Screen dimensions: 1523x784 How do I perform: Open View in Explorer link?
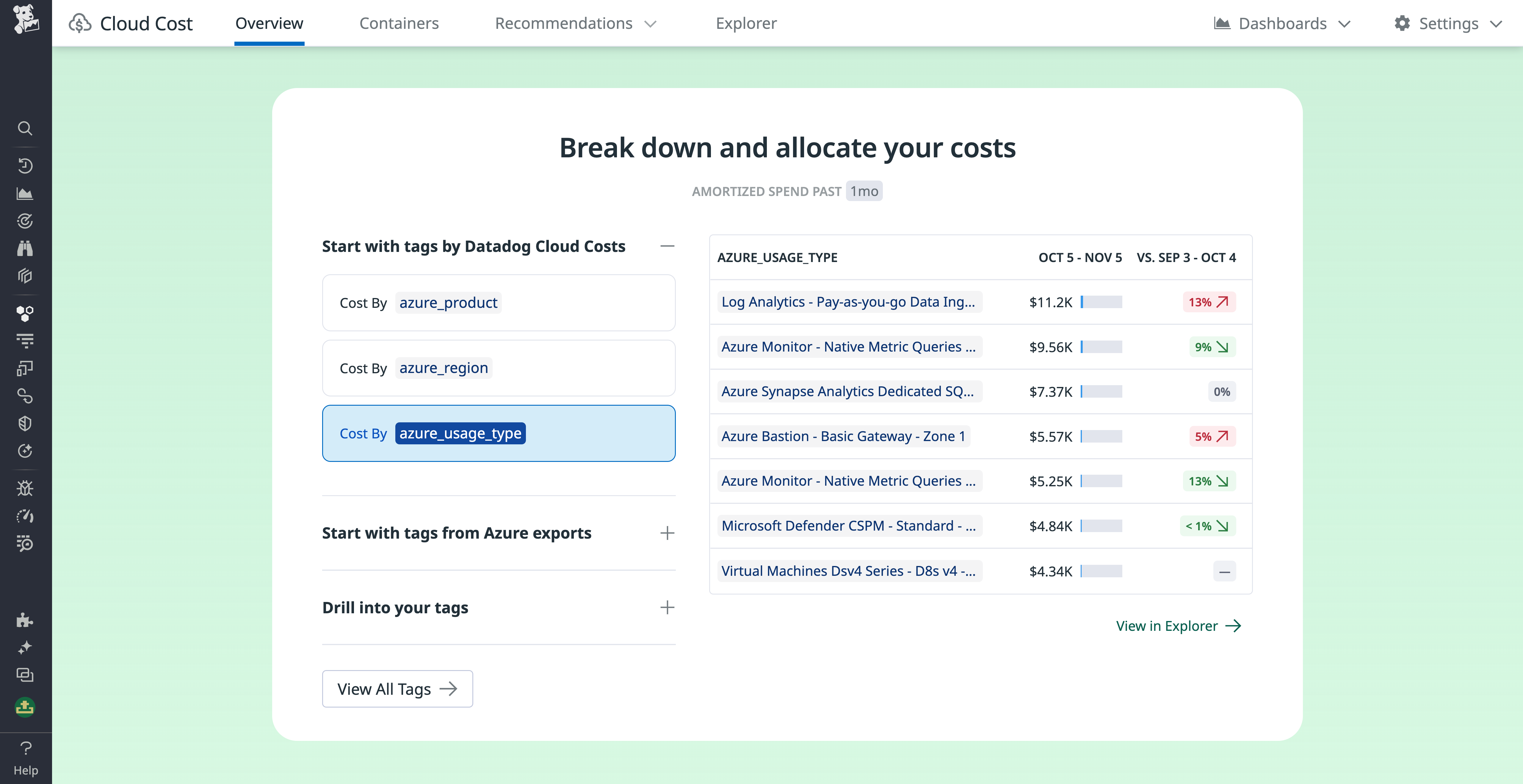pos(1179,625)
